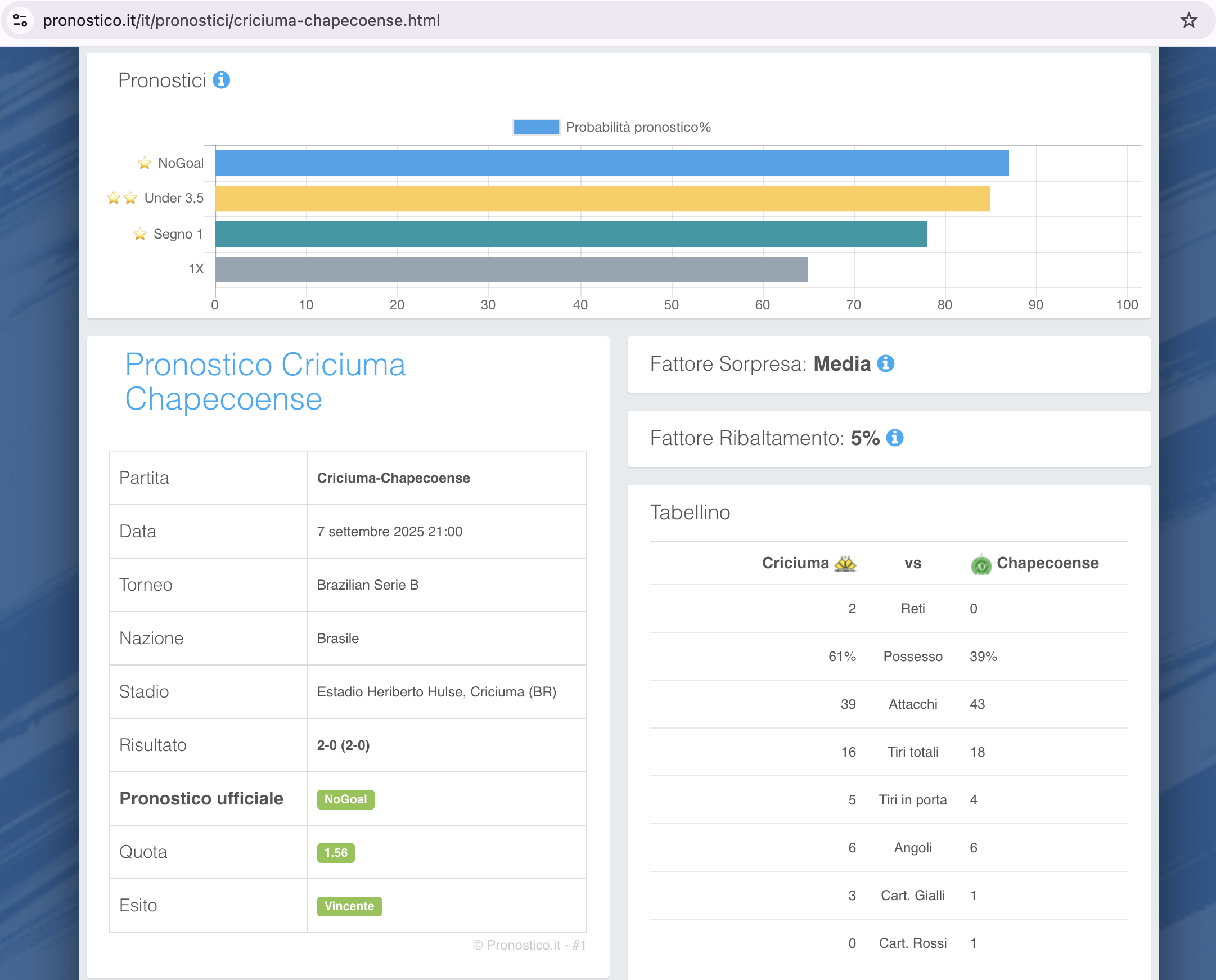
Task: Click the 'Possesso' stat label
Action: (x=912, y=657)
